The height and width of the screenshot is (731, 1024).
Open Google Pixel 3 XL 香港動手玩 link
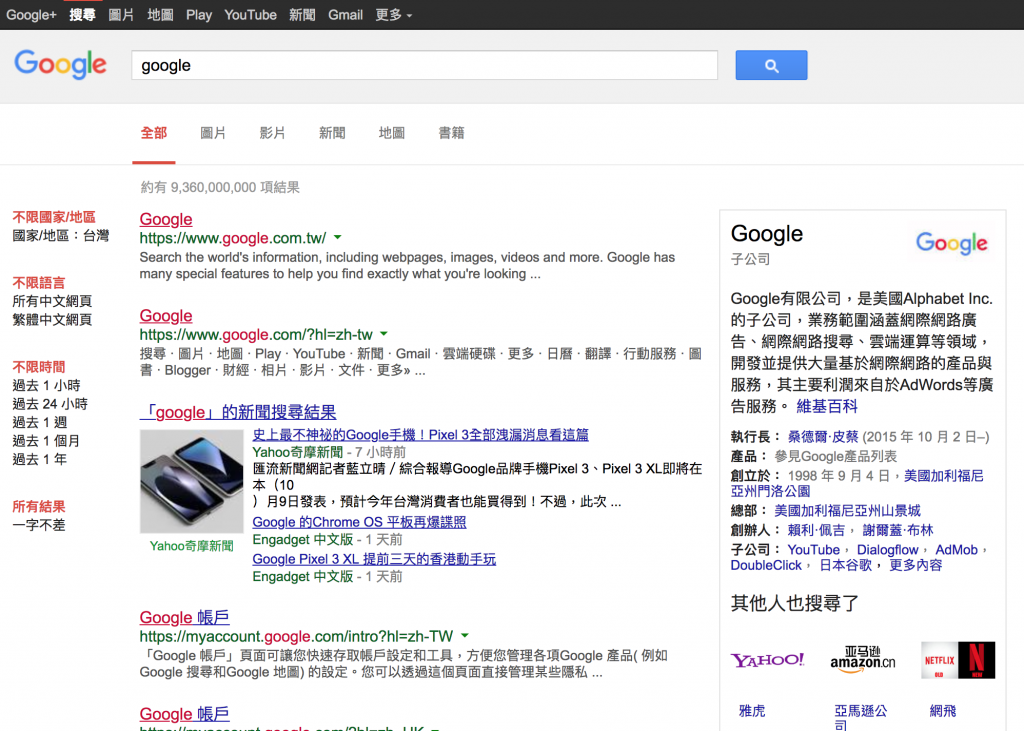[374, 559]
